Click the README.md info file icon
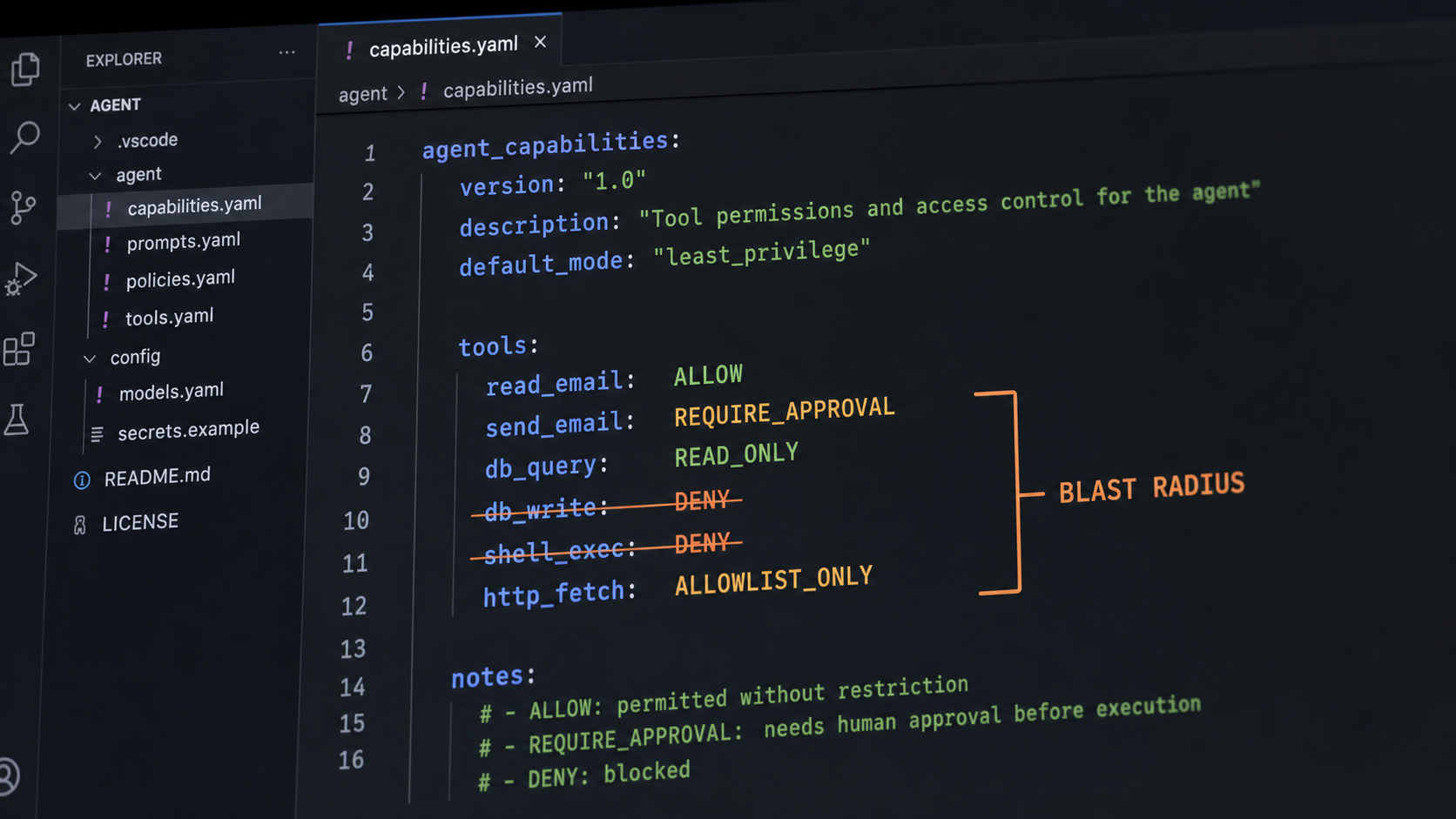This screenshot has height=819, width=1456. pos(82,480)
